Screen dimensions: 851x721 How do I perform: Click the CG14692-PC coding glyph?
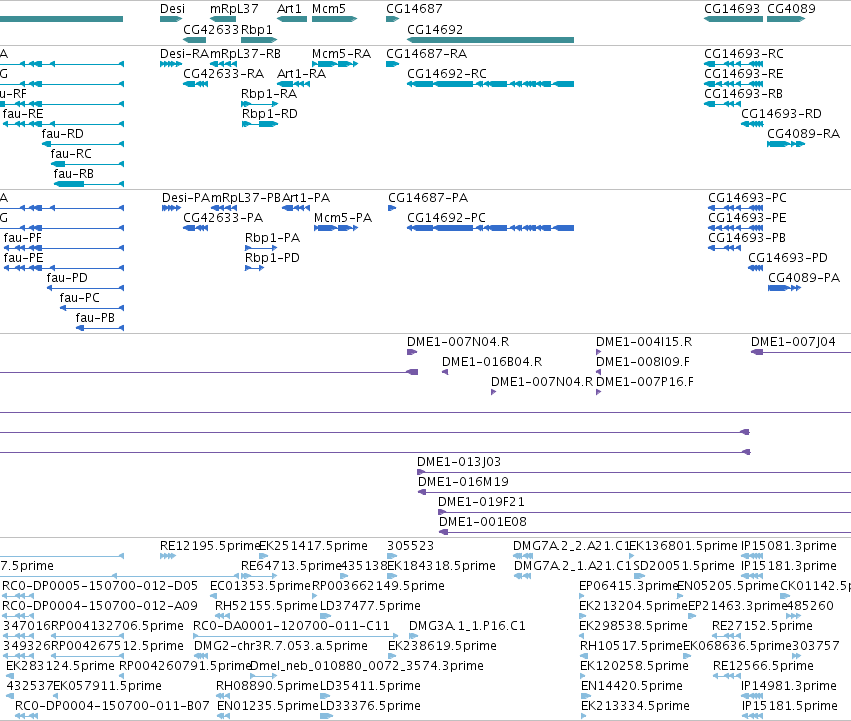(490, 228)
